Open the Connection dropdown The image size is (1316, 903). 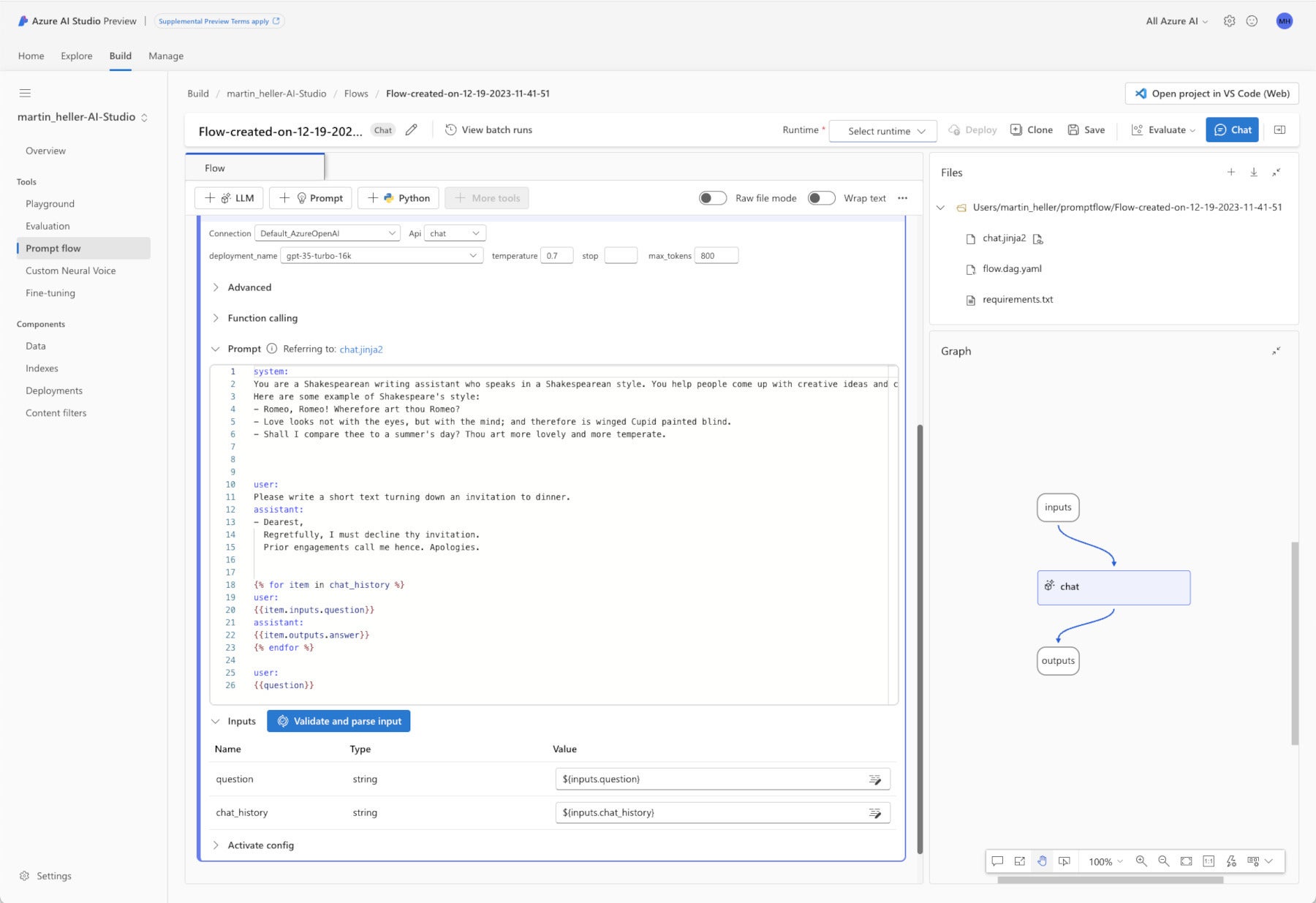click(328, 233)
